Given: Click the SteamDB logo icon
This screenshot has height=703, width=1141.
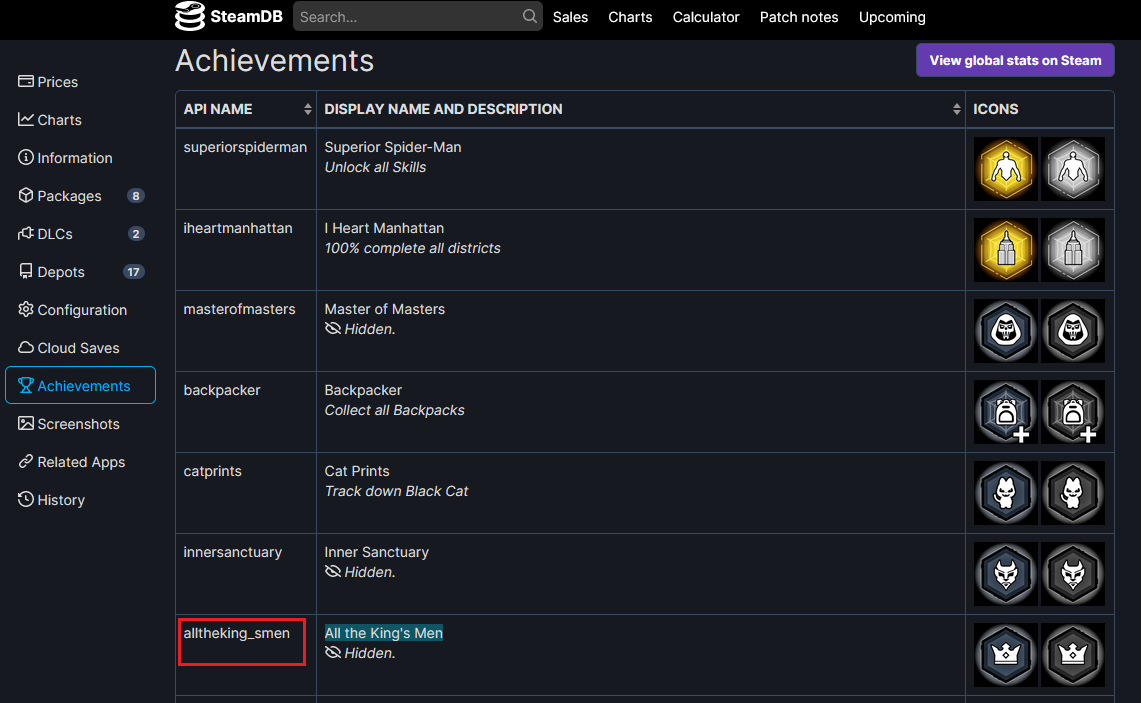Looking at the screenshot, I should (190, 16).
